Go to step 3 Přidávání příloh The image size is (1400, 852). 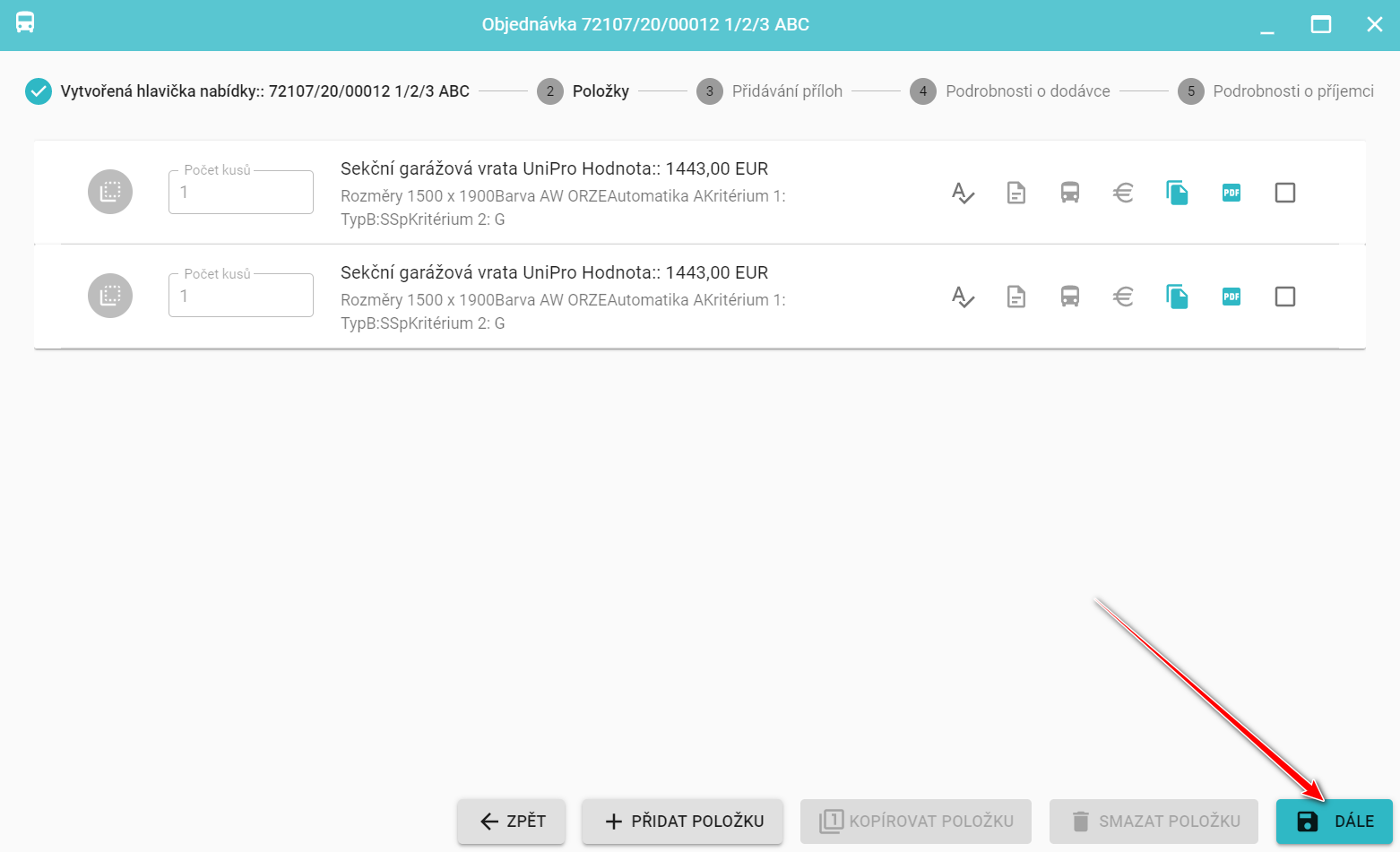(x=771, y=91)
